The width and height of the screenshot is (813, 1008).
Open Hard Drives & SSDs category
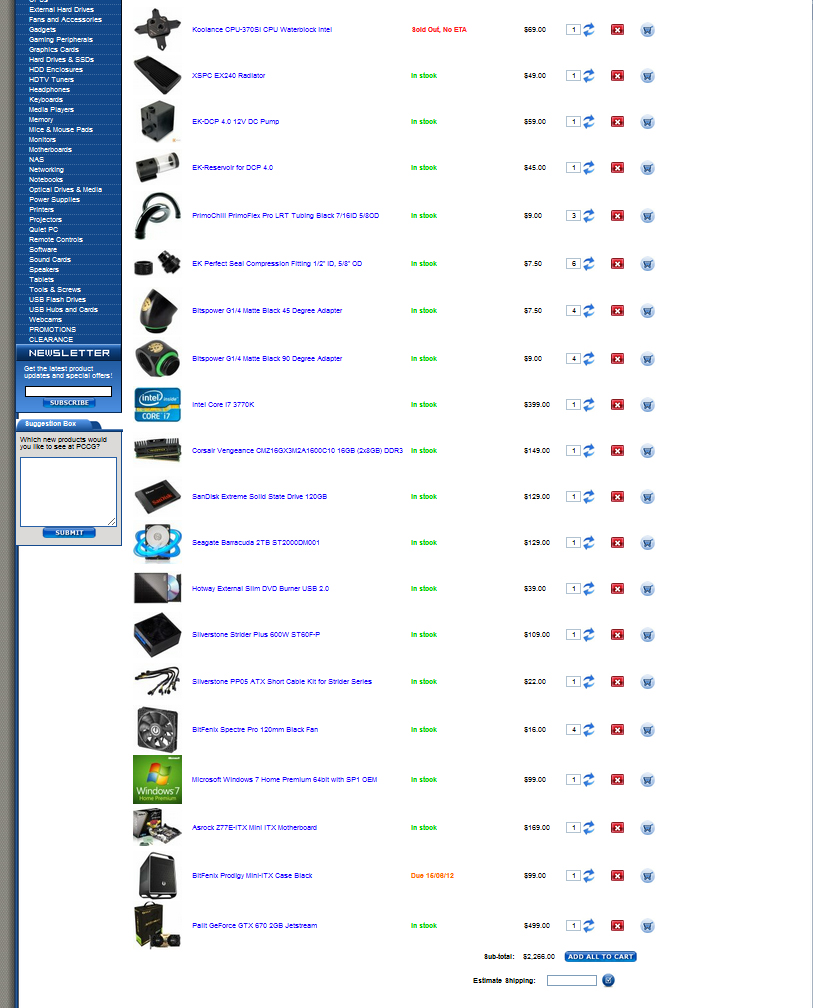click(61, 60)
